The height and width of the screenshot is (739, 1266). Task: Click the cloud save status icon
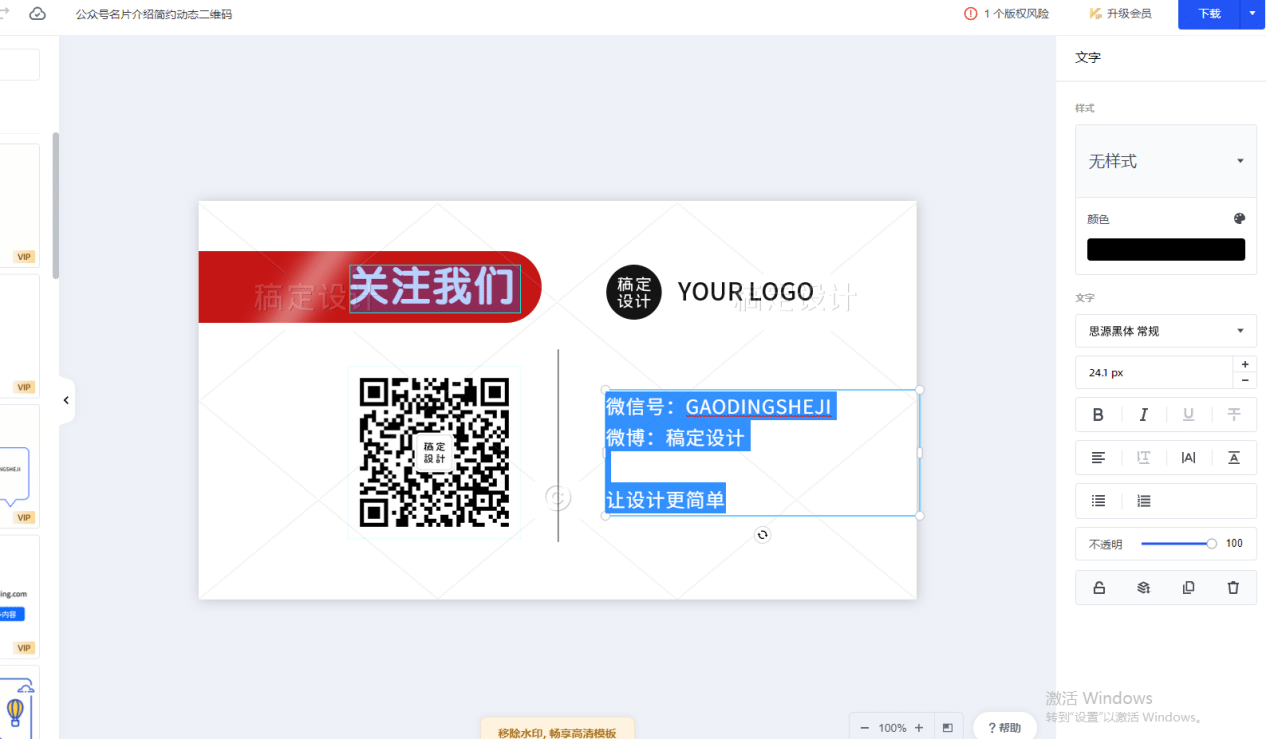(37, 14)
